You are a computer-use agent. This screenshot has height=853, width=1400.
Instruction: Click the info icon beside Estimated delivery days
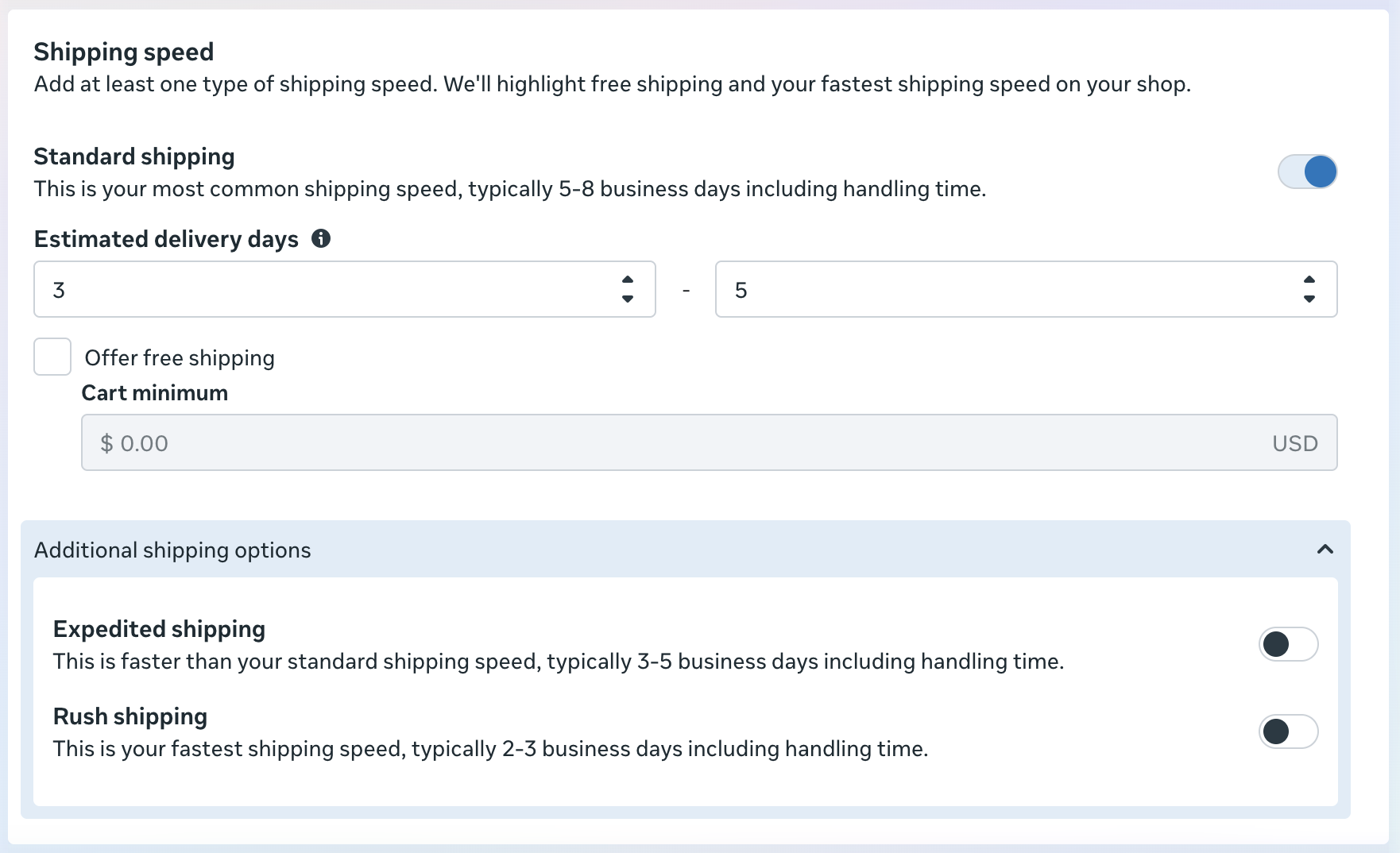click(321, 238)
